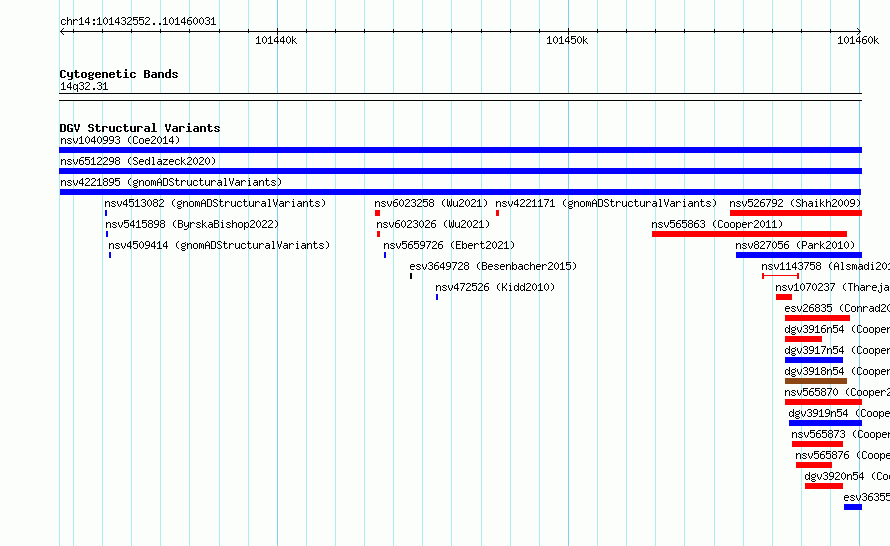
Task: Open the dgv3916n54 variant label
Action: pos(837,329)
